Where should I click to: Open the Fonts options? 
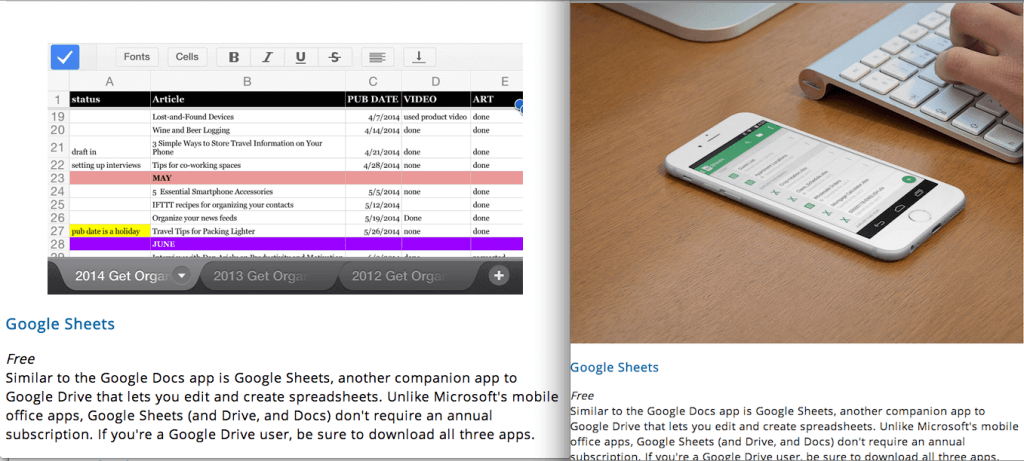pos(136,57)
